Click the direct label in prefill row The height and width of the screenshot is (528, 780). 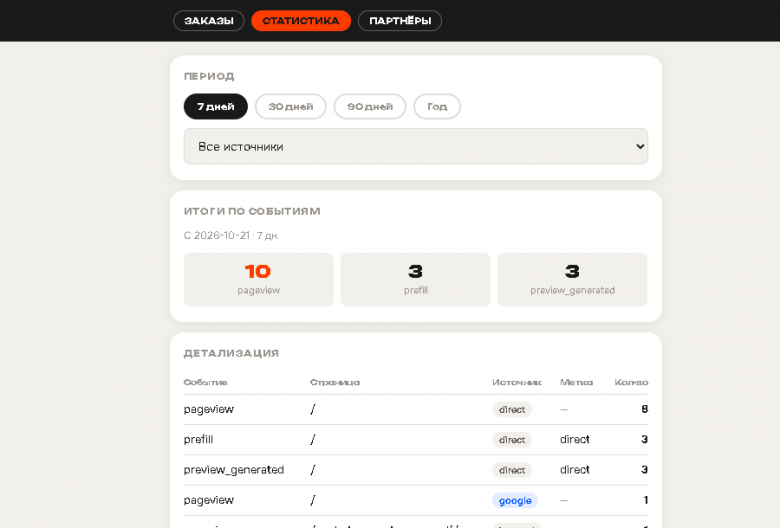coord(575,439)
